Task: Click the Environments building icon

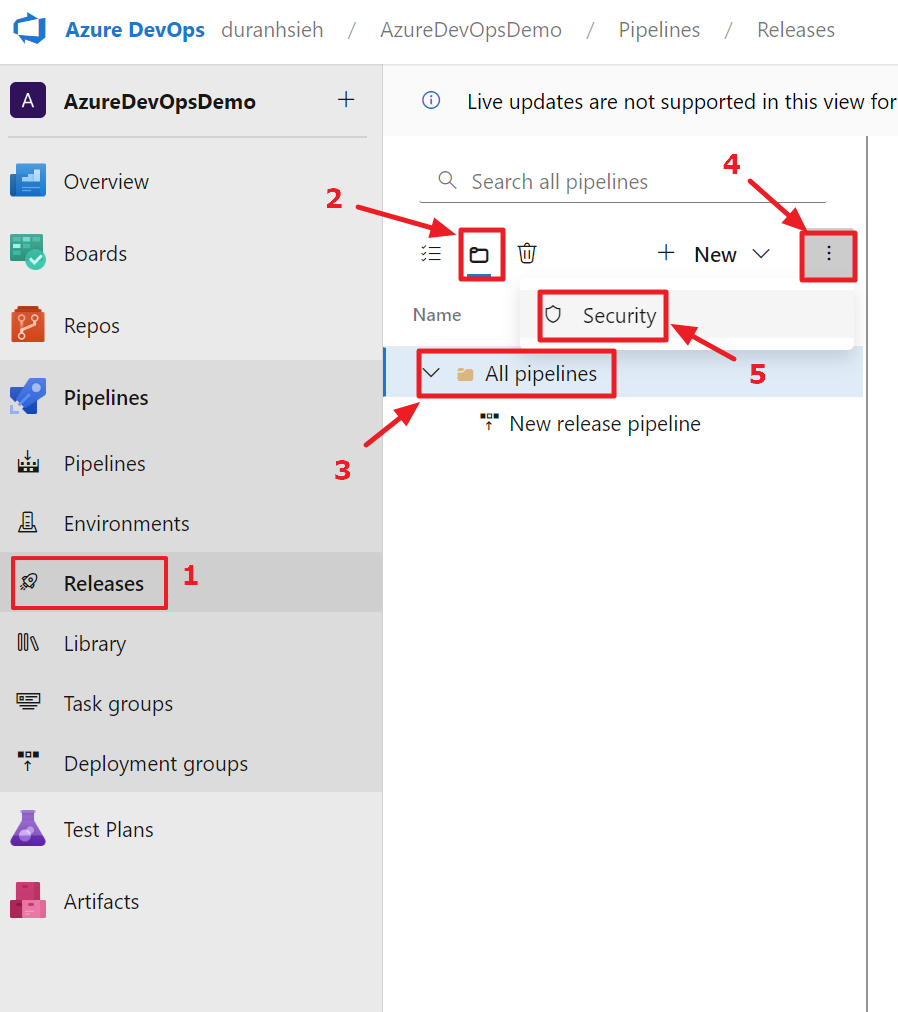Action: tap(28, 522)
